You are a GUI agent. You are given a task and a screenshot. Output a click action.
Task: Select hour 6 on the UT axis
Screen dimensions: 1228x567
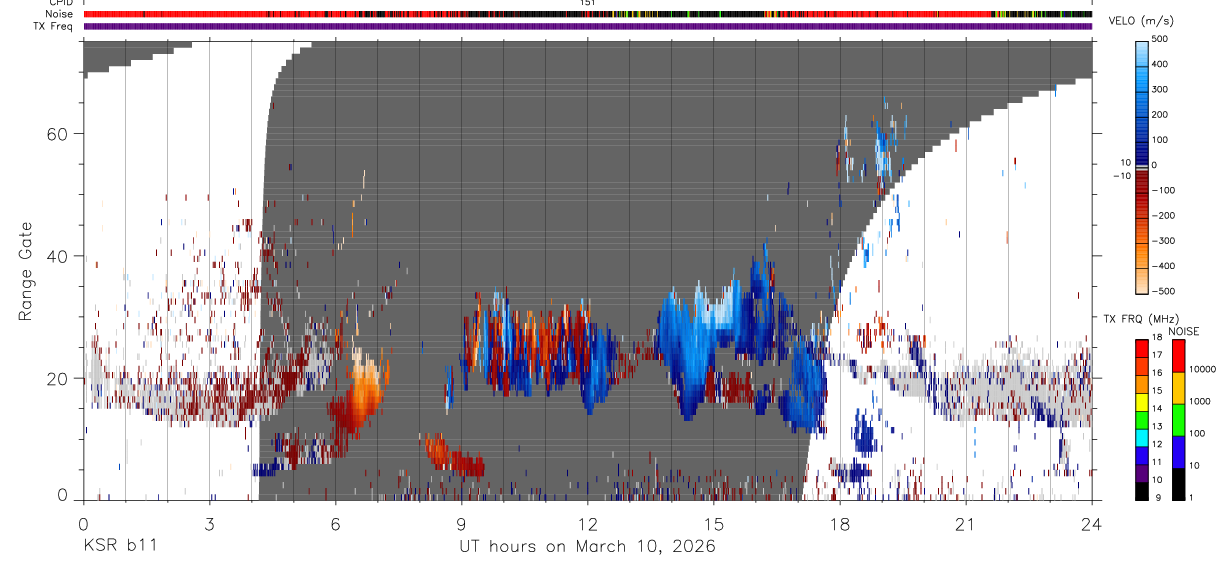tap(335, 523)
